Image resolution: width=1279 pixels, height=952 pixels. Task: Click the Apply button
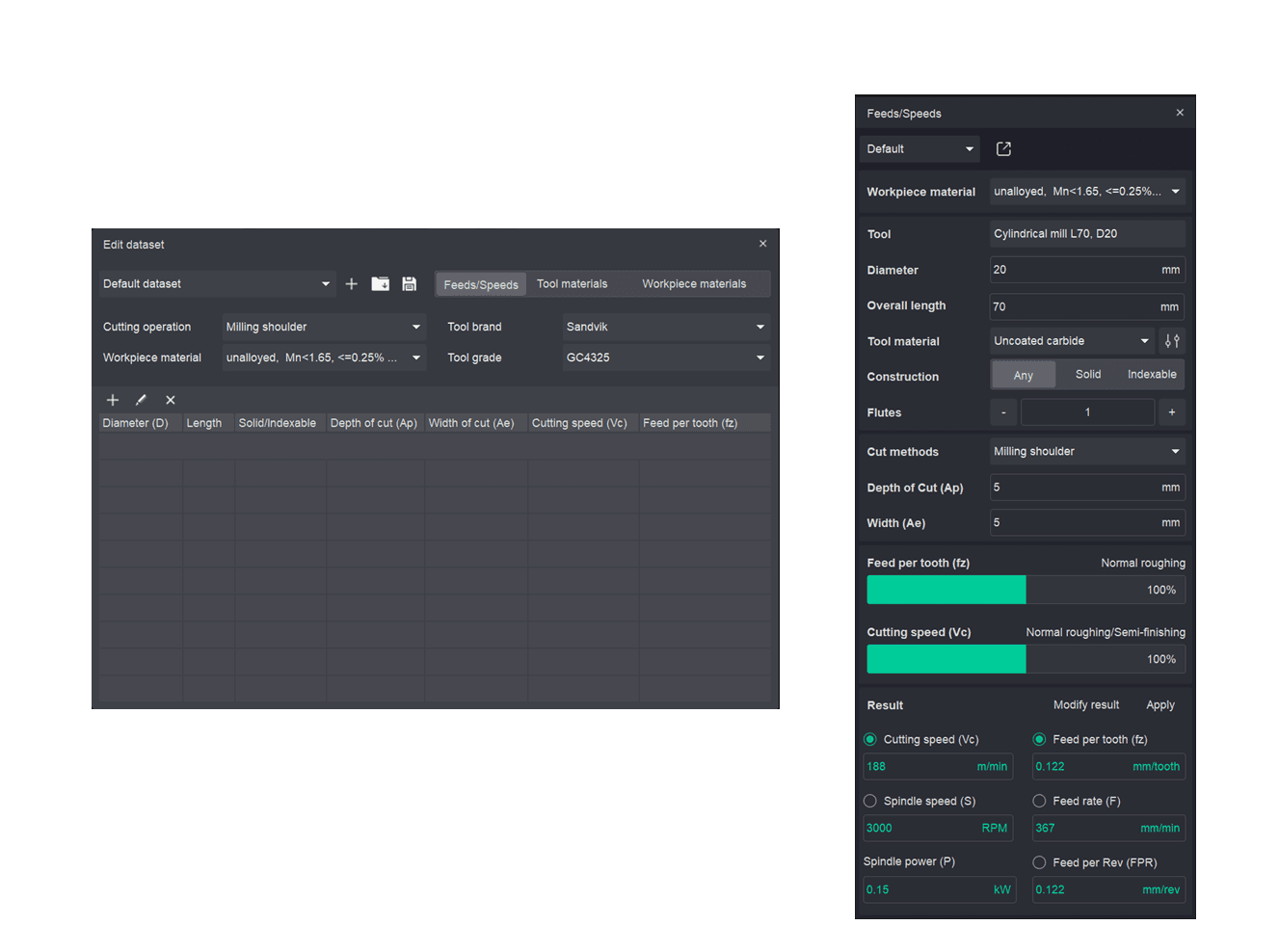pyautogui.click(x=1160, y=705)
